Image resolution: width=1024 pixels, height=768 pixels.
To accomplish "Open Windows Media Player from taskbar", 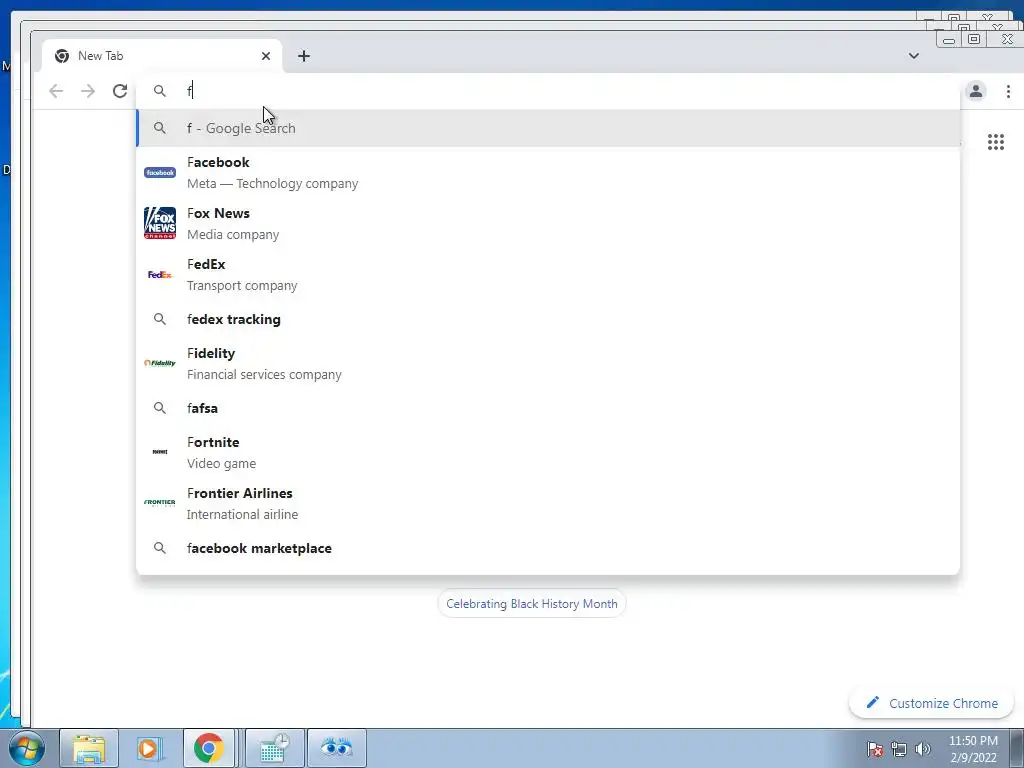I will pyautogui.click(x=150, y=748).
